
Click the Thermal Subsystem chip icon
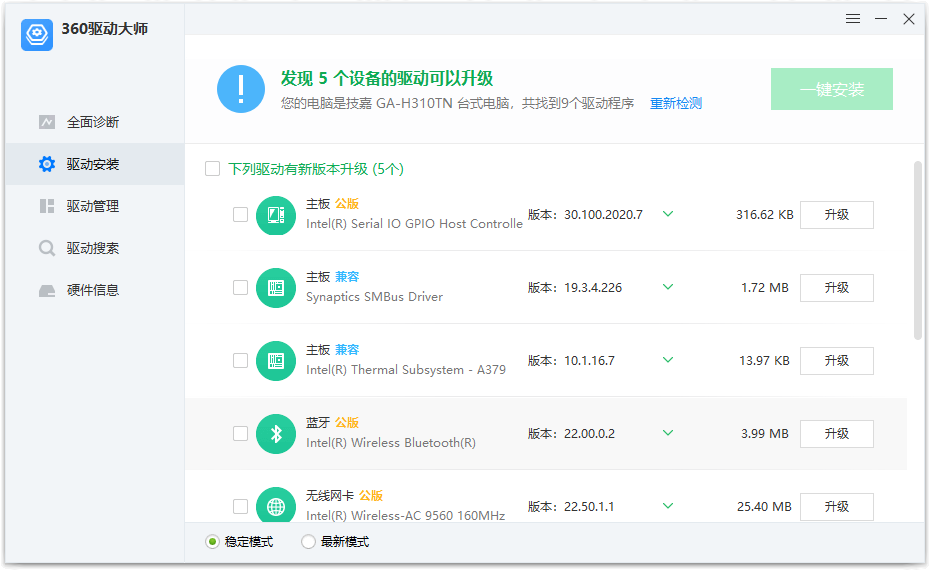(x=276, y=361)
